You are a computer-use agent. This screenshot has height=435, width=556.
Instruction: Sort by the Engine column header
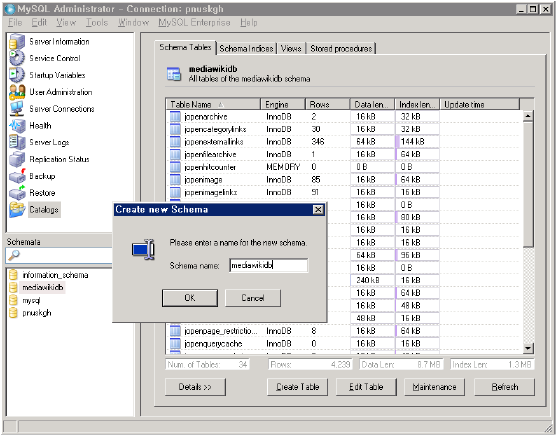283,104
